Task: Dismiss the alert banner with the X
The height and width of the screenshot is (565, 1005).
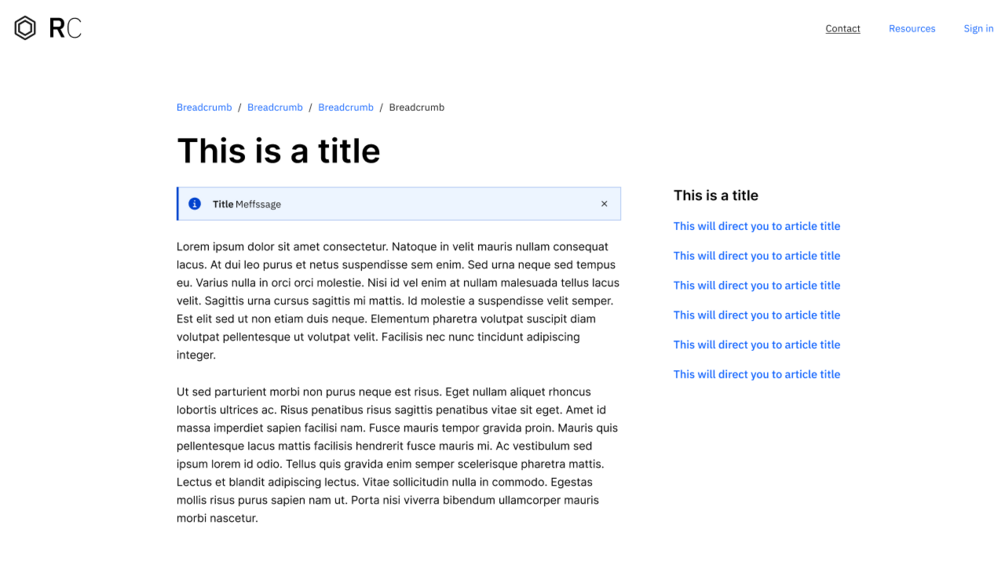Action: click(x=604, y=204)
